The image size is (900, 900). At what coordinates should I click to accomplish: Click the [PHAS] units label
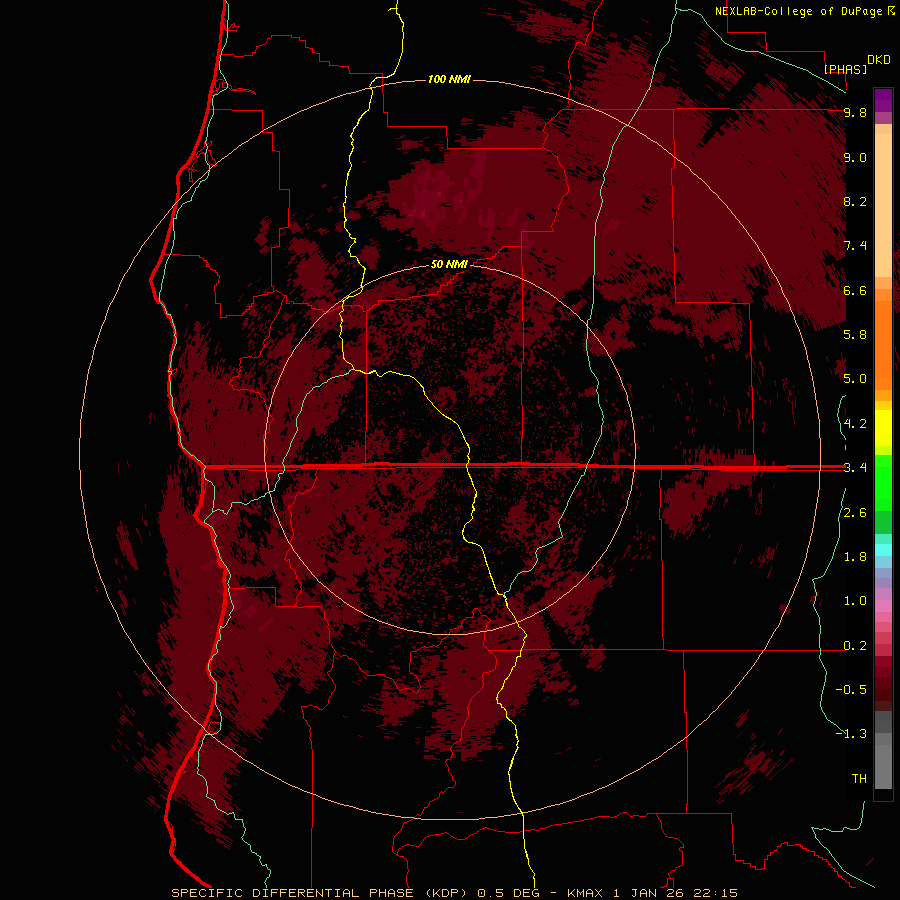(x=845, y=69)
